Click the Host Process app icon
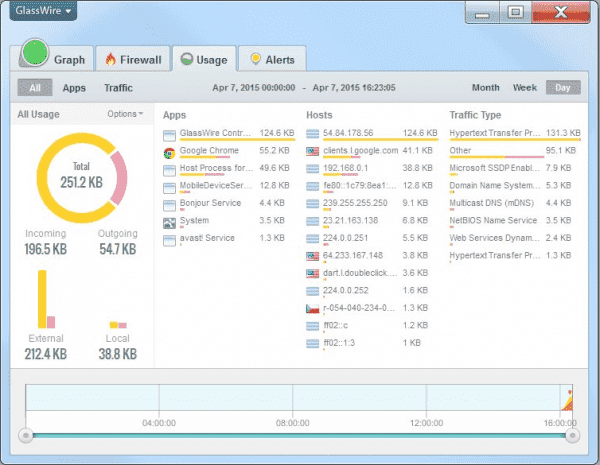The image size is (600, 465). (169, 170)
